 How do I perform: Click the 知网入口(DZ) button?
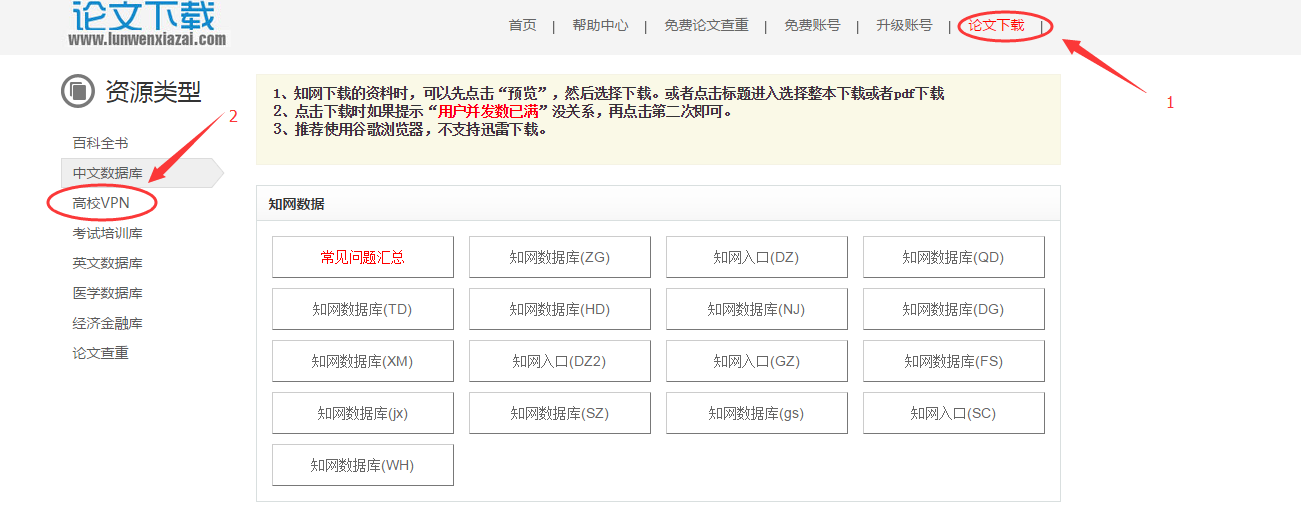coord(756,257)
